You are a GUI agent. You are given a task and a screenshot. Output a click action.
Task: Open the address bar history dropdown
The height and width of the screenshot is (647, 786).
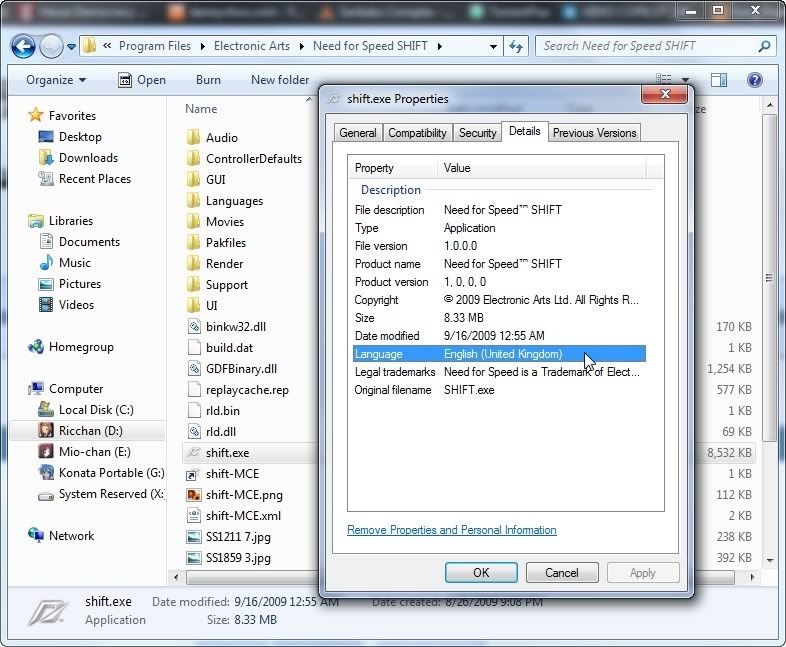(493, 46)
